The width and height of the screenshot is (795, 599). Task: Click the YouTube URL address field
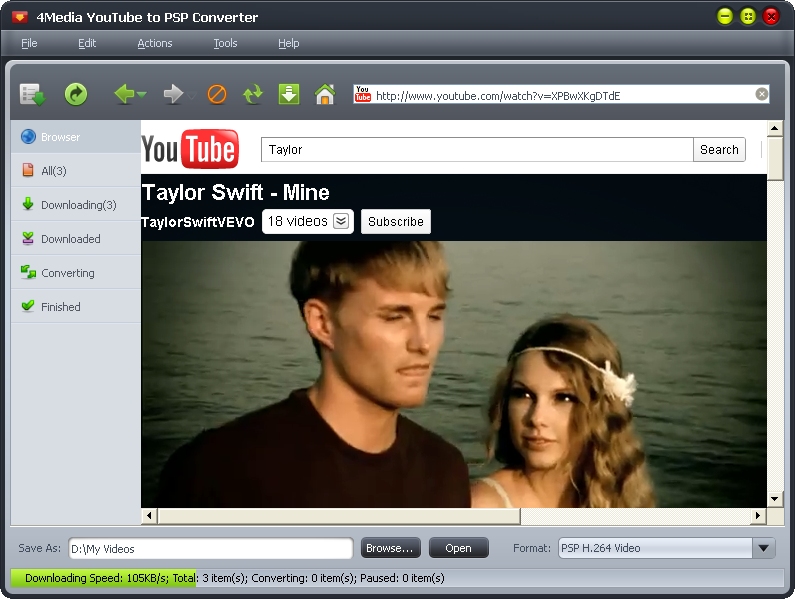coord(561,95)
